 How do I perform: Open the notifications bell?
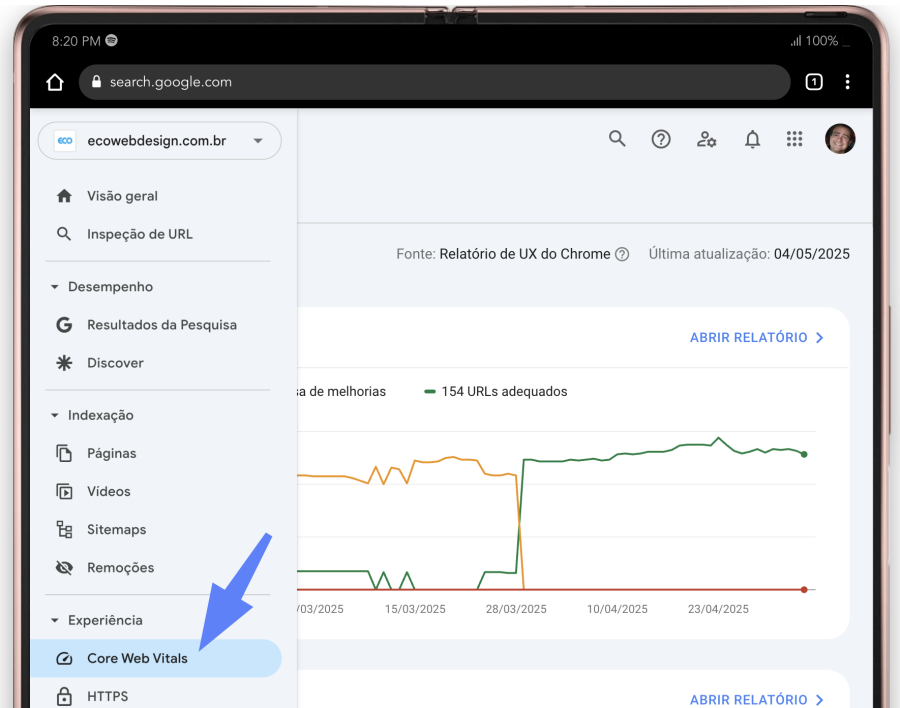coord(752,139)
